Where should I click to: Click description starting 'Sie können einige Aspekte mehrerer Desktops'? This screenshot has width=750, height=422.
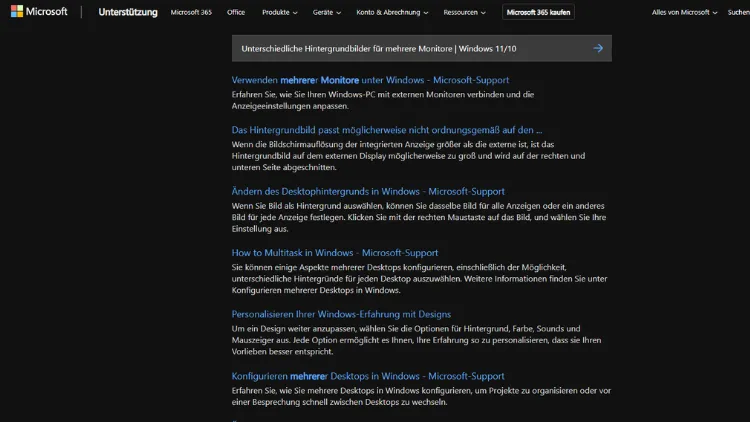(x=419, y=278)
